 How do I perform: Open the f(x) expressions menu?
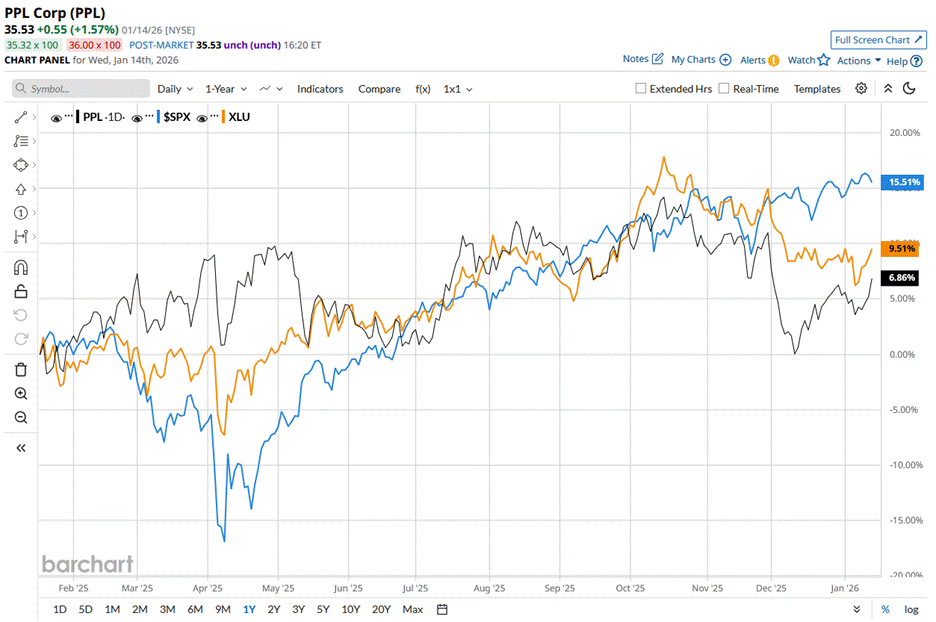[423, 89]
